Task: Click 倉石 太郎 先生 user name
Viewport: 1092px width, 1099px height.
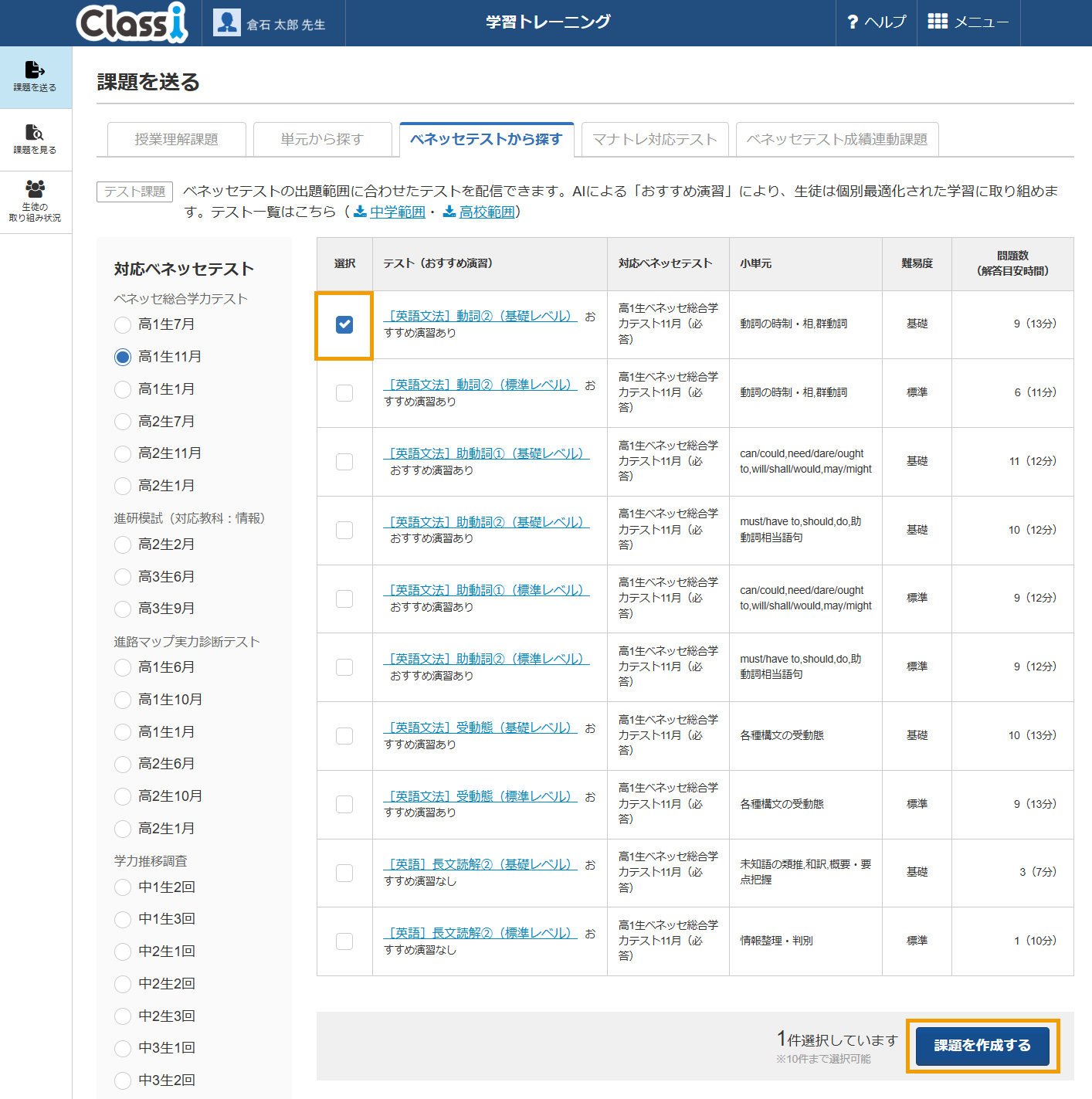Action: coord(286,25)
